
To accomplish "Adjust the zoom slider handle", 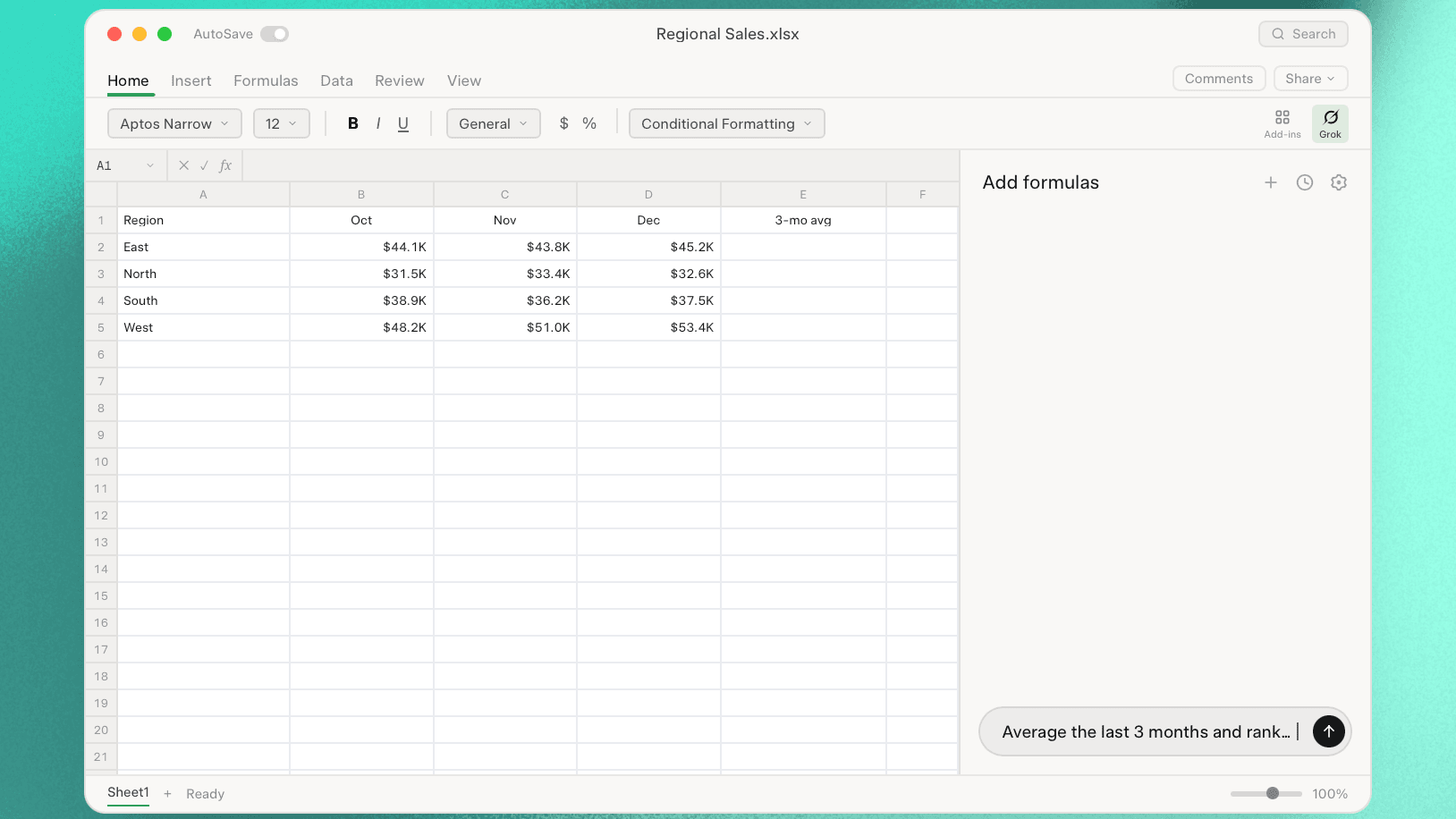I will (1273, 793).
